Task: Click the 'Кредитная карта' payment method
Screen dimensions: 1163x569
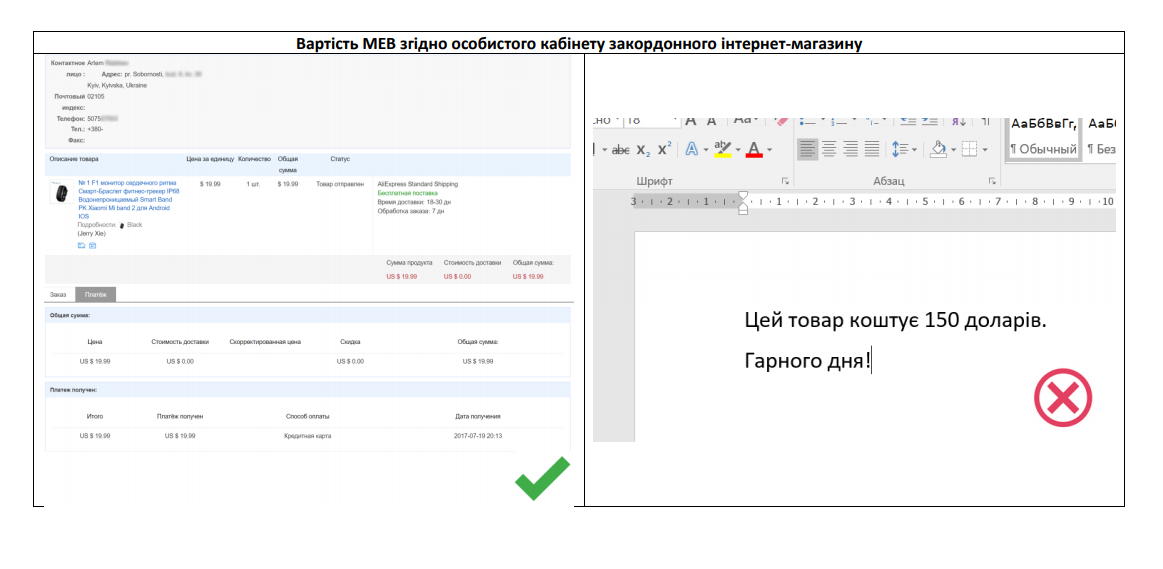Action: (x=308, y=436)
